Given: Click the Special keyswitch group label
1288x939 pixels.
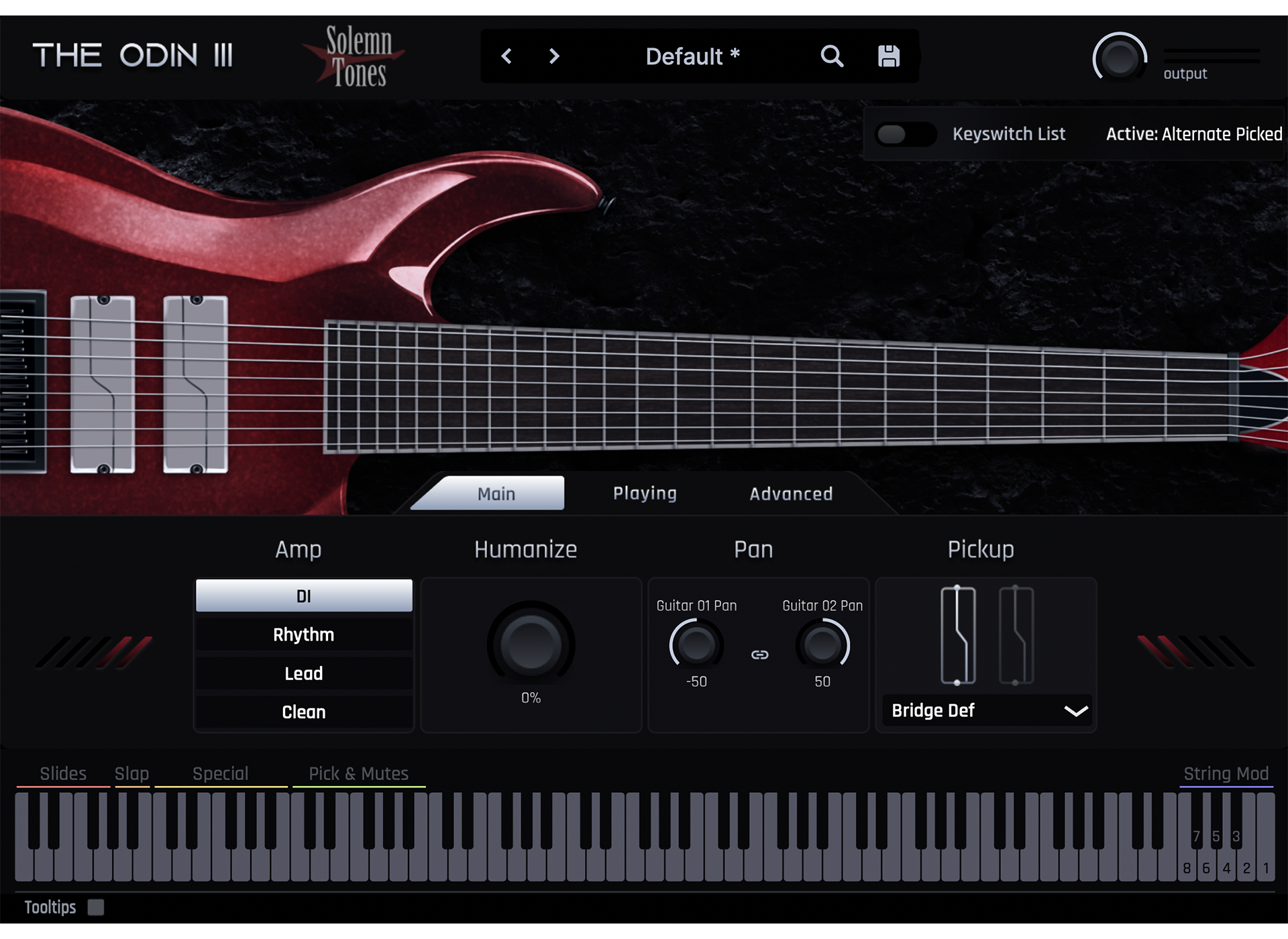Looking at the screenshot, I should point(220,773).
